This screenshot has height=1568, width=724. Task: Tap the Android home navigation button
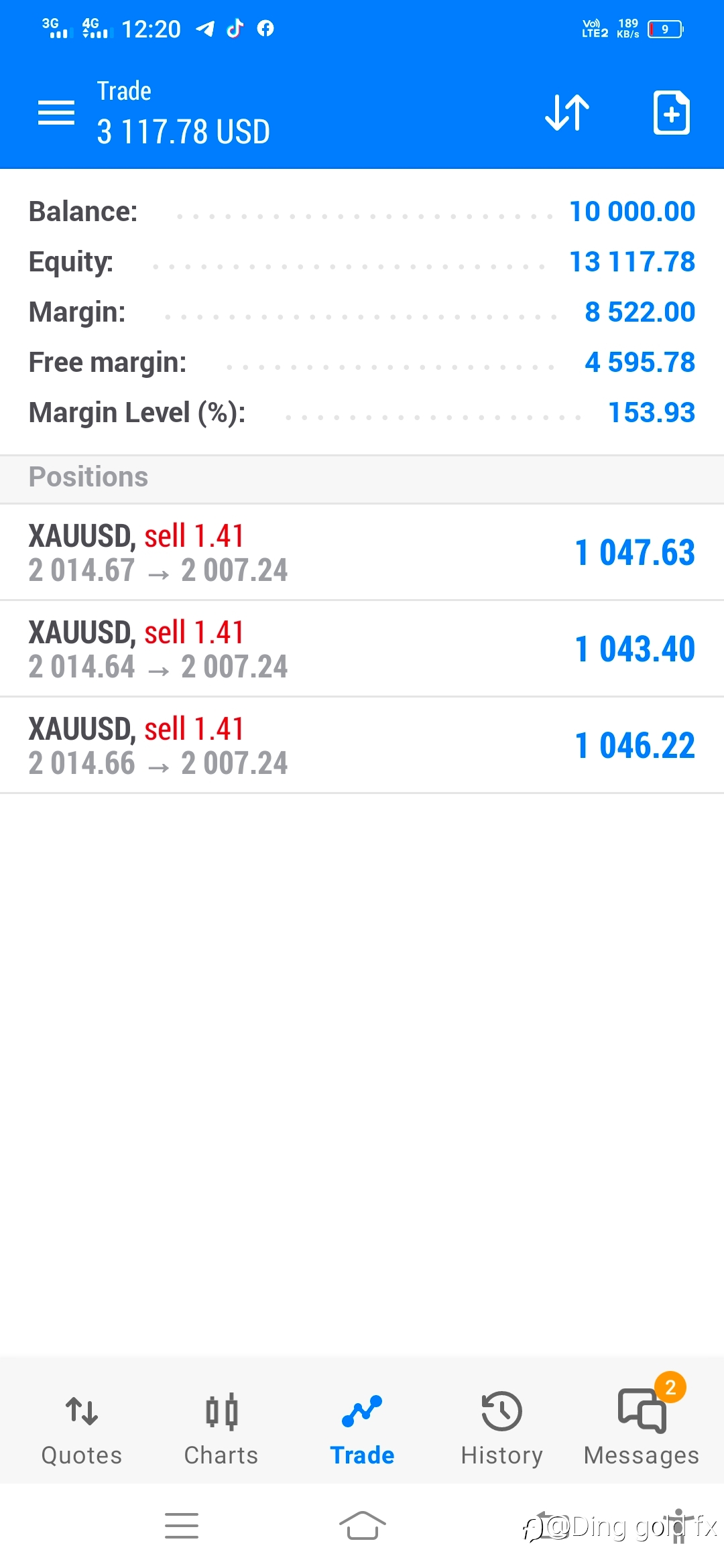tap(362, 1526)
